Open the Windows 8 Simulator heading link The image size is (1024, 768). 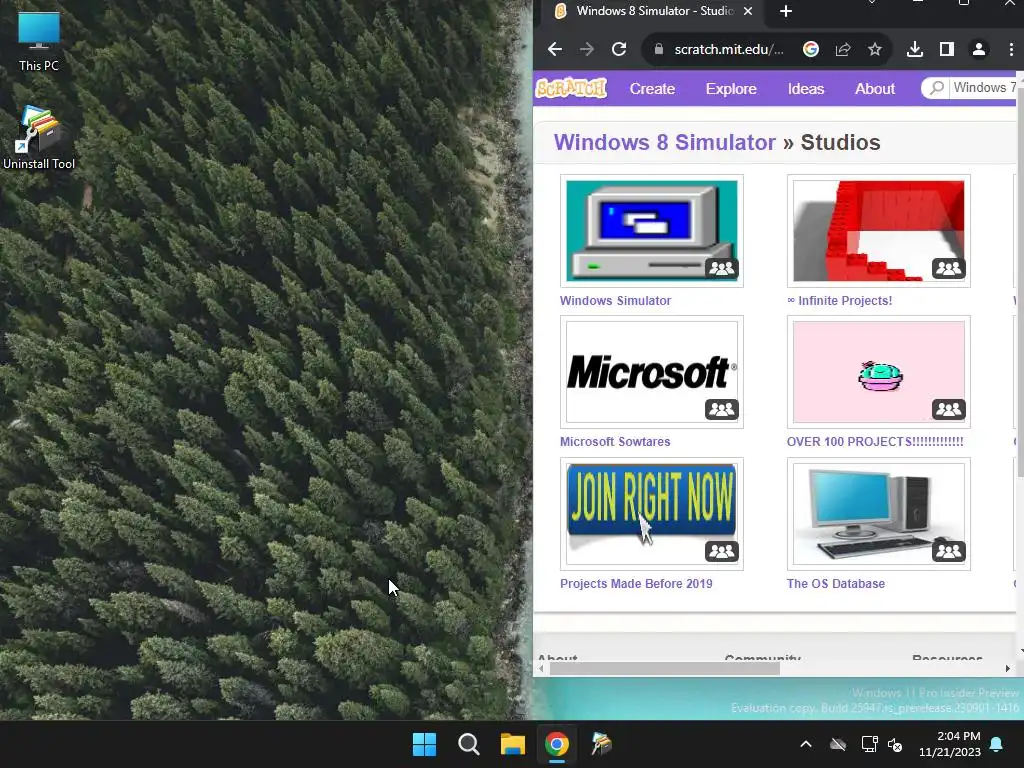(664, 142)
